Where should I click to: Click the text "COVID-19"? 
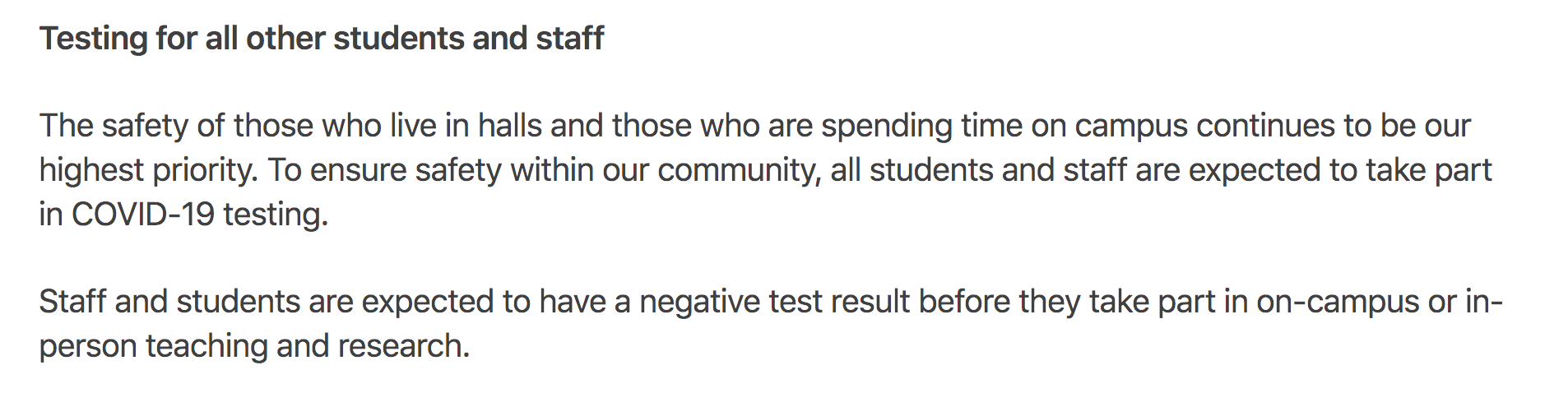[x=143, y=215]
